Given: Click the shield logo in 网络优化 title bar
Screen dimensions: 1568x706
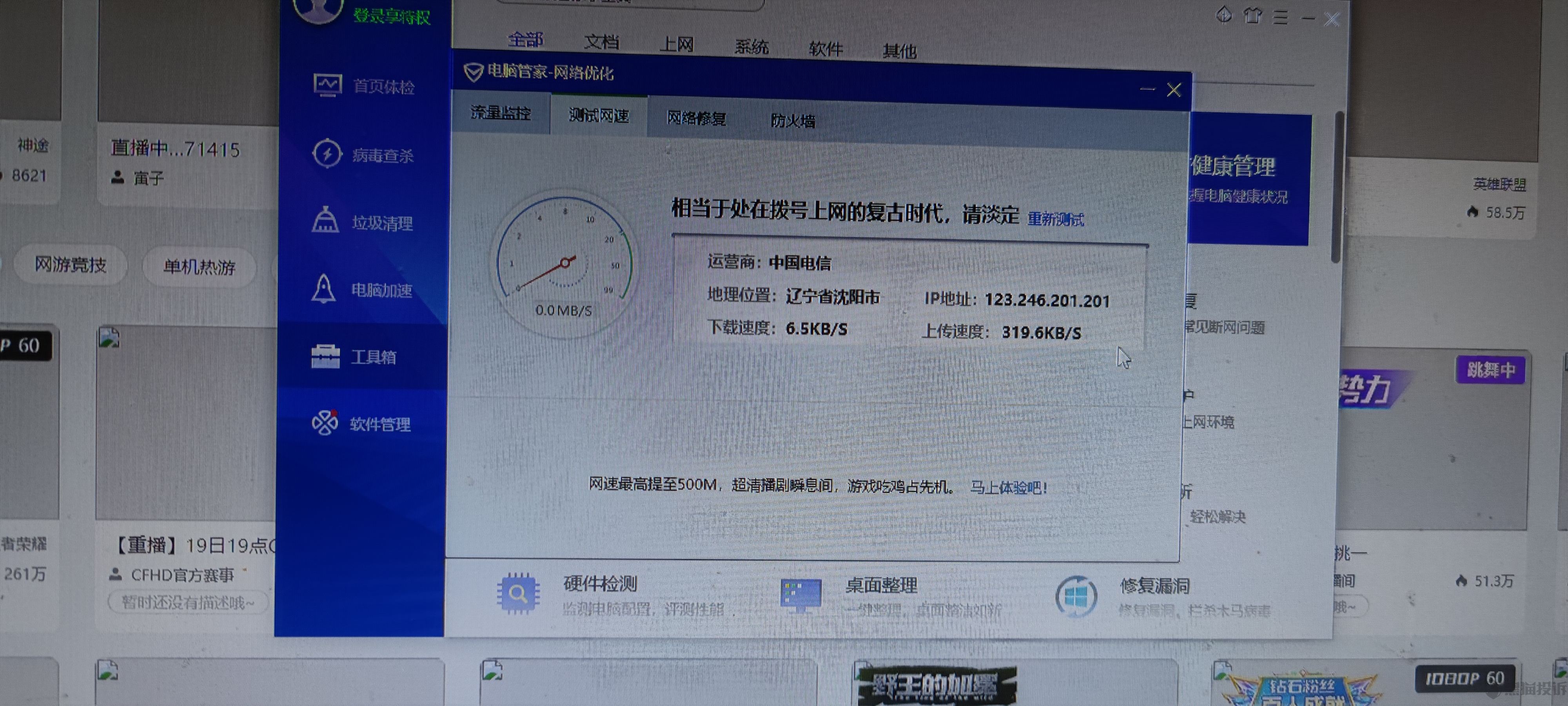Looking at the screenshot, I should pyautogui.click(x=473, y=72).
